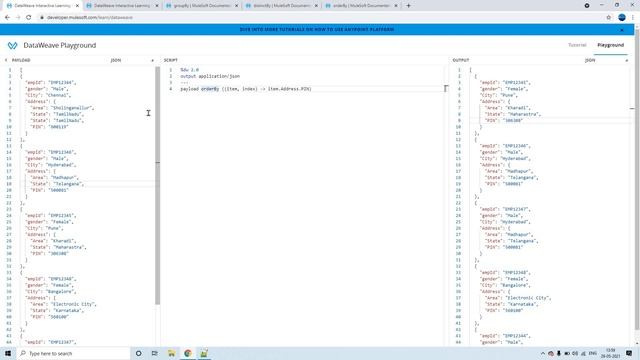The image size is (640, 360).
Task: Close the orderBy MuleSoft Documentation tab
Action: pyautogui.click(x=396, y=6)
